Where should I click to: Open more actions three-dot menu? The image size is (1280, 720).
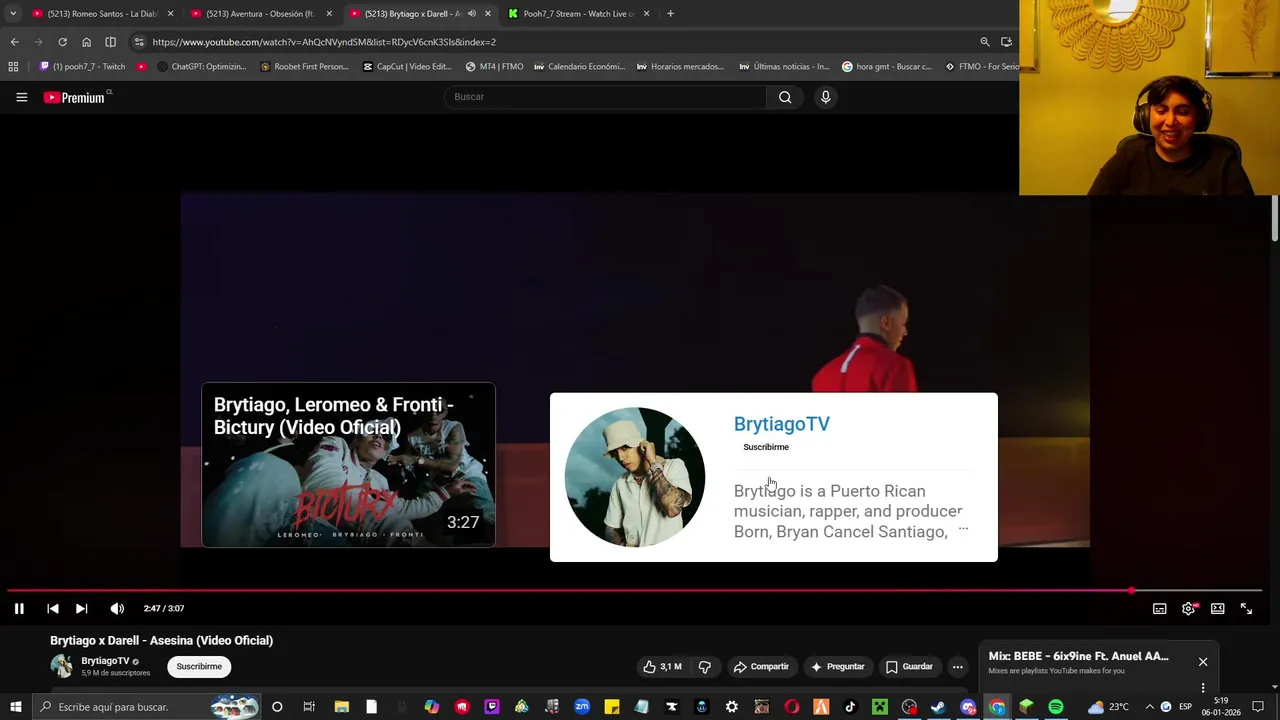[x=957, y=666]
